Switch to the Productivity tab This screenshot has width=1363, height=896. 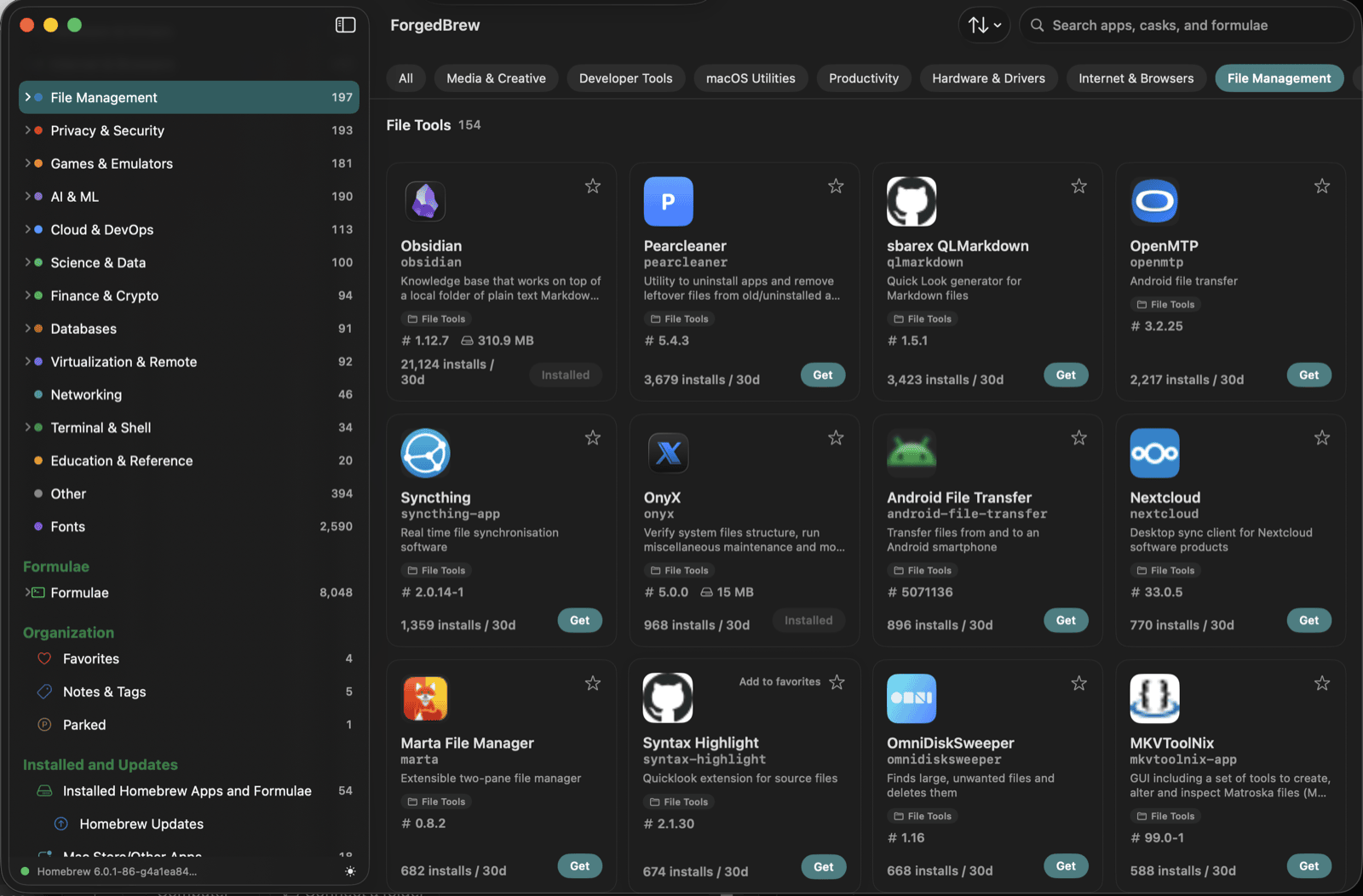(x=864, y=78)
